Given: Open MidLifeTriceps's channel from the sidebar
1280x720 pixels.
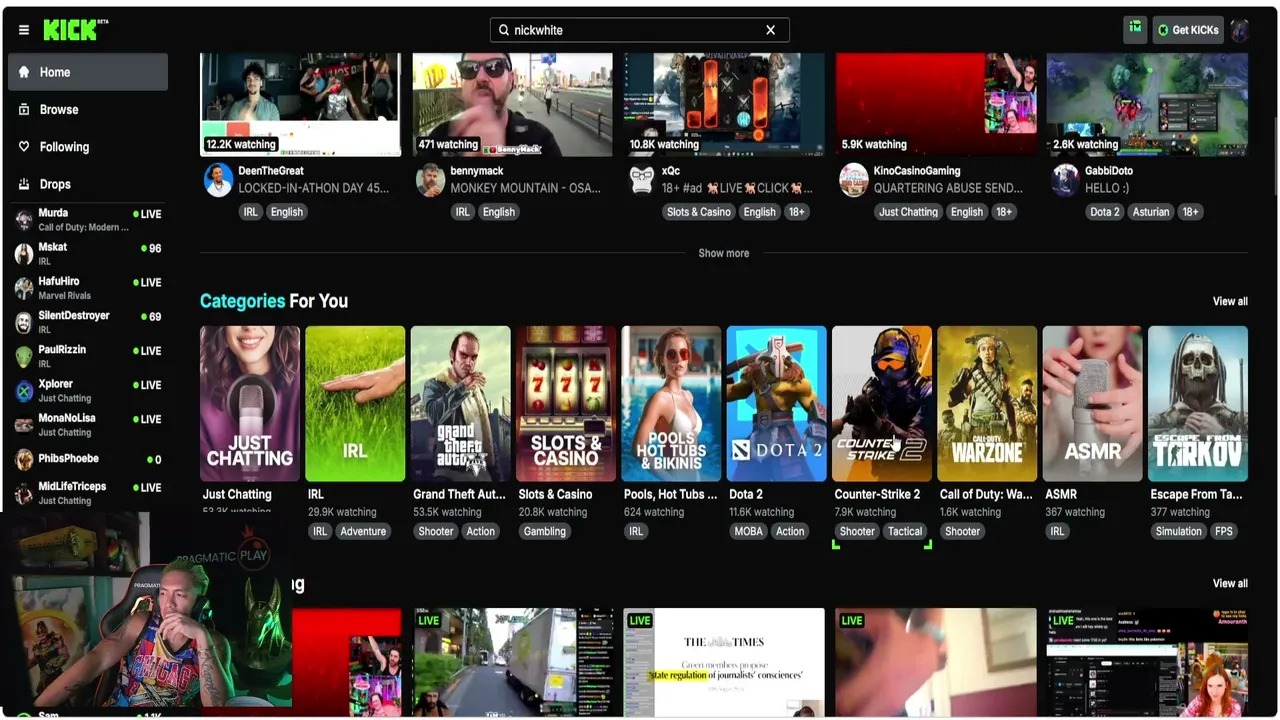Looking at the screenshot, I should tap(88, 493).
